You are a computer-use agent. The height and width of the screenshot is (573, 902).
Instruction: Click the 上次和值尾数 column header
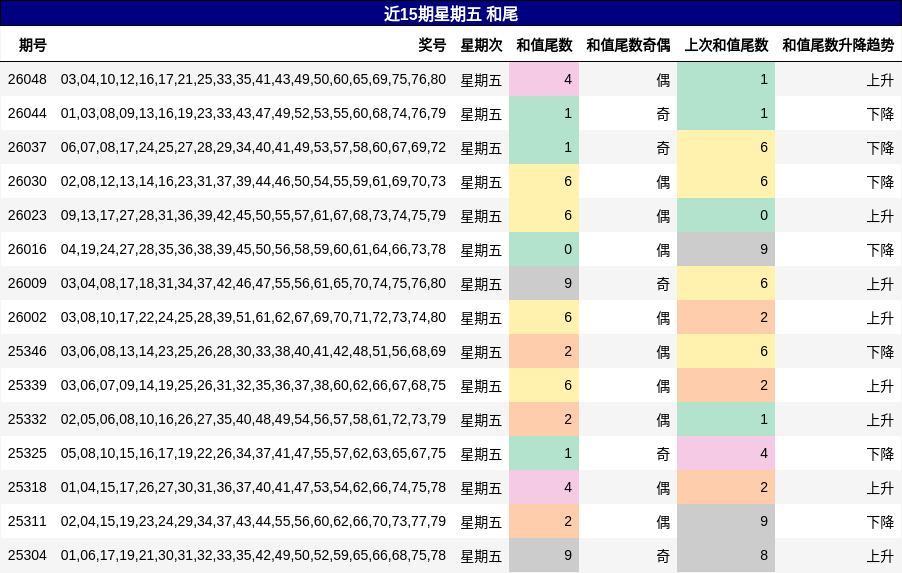tap(726, 45)
